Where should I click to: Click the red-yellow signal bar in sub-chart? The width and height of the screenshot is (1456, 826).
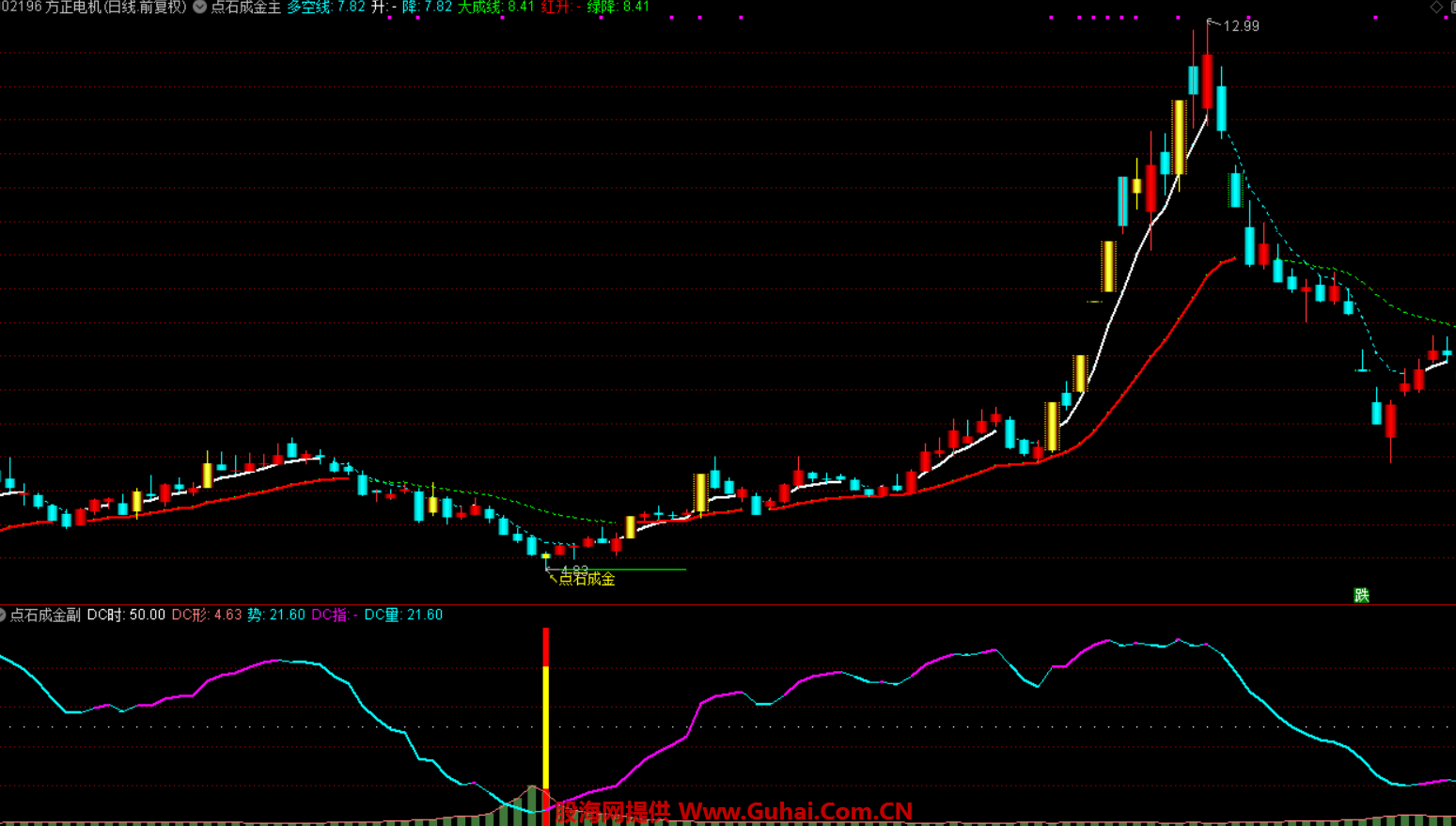pos(545,714)
